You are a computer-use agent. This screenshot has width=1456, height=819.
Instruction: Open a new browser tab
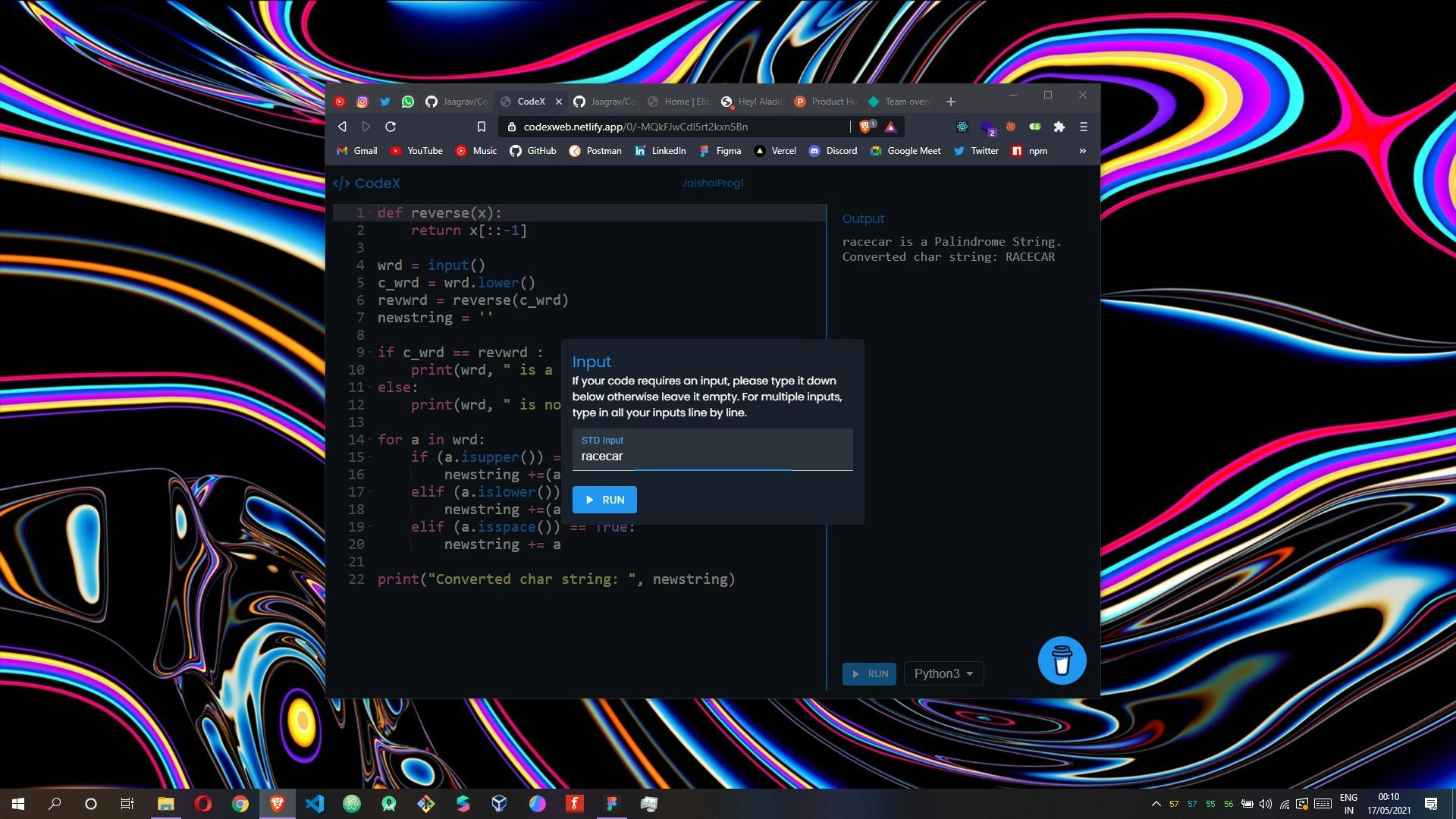(950, 102)
